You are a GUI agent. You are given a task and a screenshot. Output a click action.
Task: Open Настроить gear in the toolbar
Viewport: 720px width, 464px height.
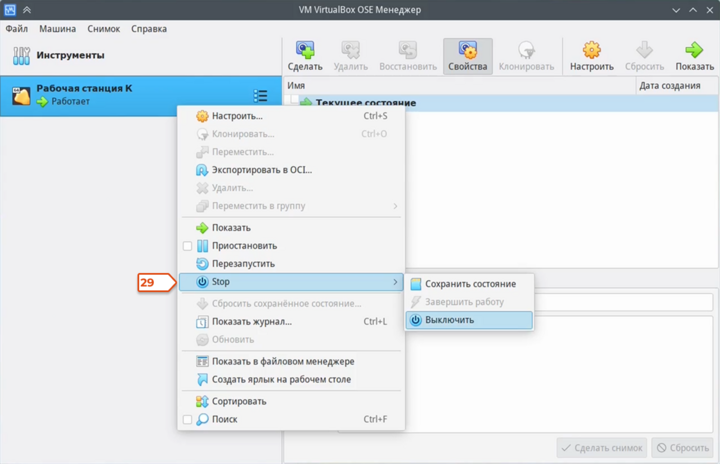pyautogui.click(x=591, y=50)
